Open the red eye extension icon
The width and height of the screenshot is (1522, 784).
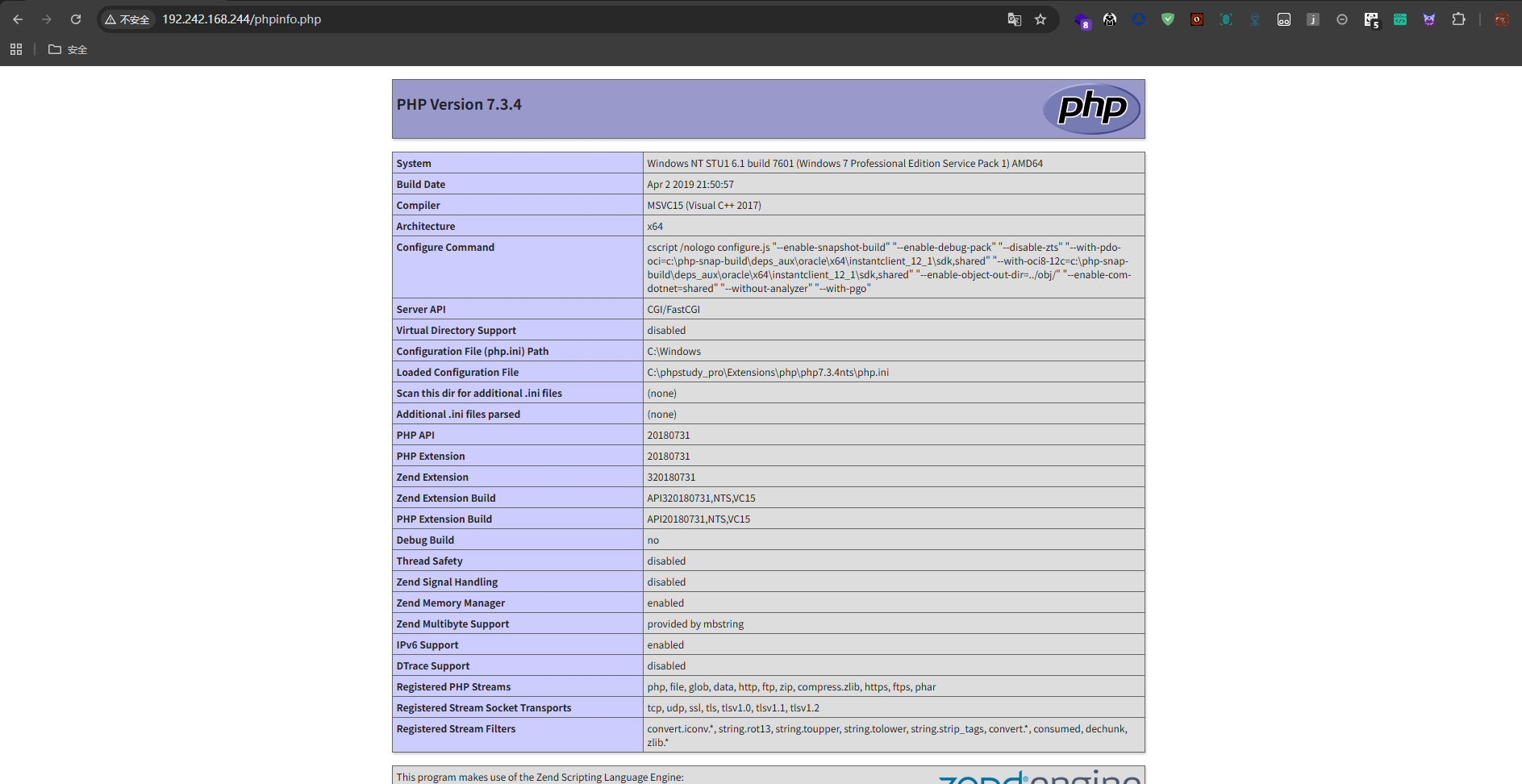pyautogui.click(x=1197, y=19)
